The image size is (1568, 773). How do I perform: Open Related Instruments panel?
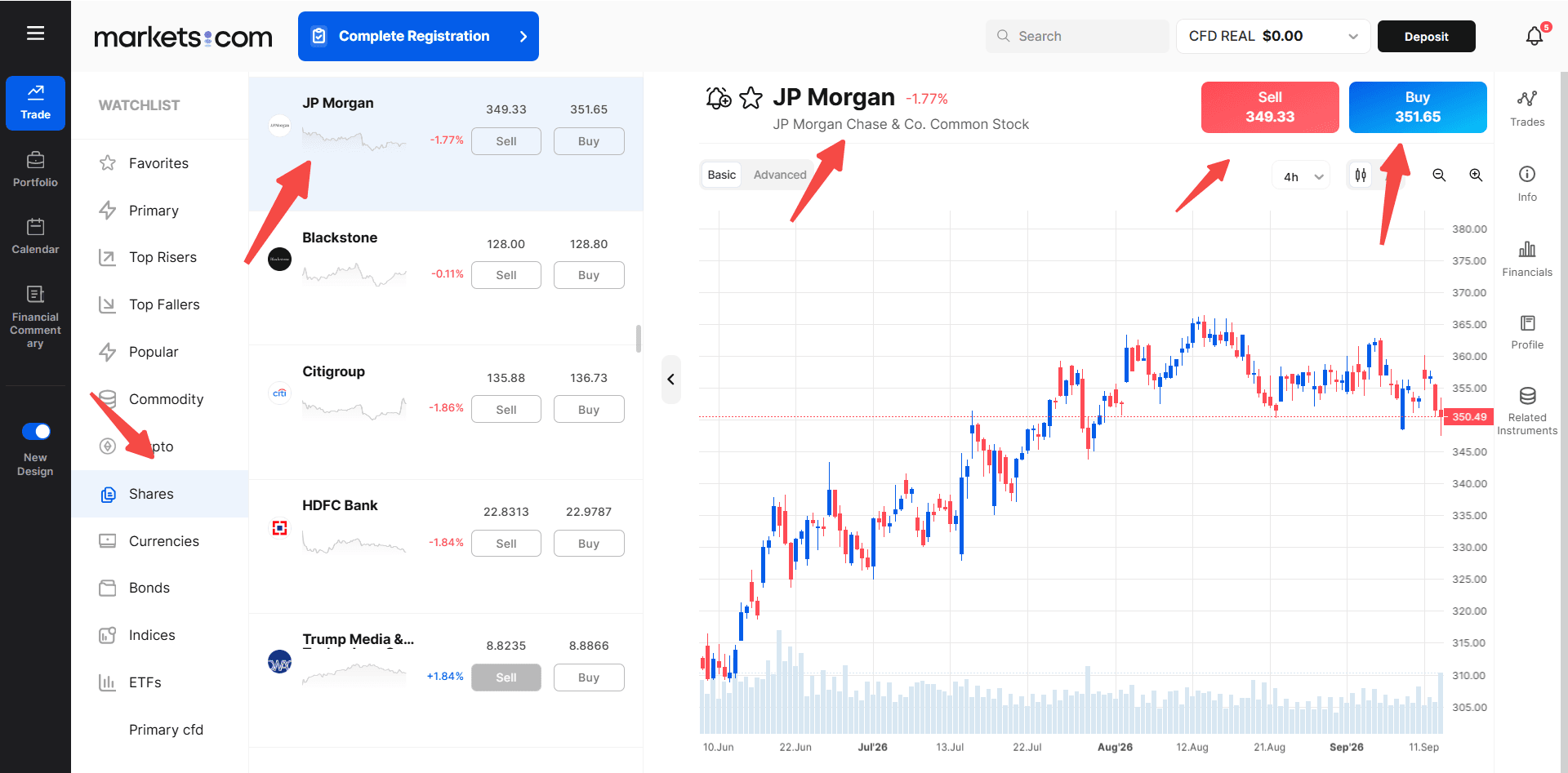click(x=1527, y=411)
